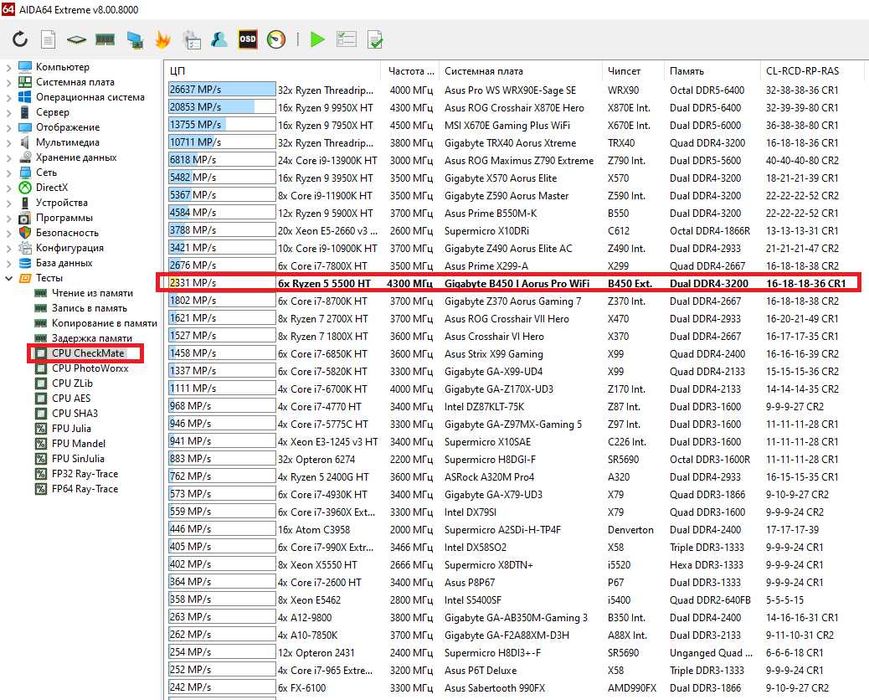Expand the База данных branch arrow
869x700 pixels.
[x=8, y=263]
